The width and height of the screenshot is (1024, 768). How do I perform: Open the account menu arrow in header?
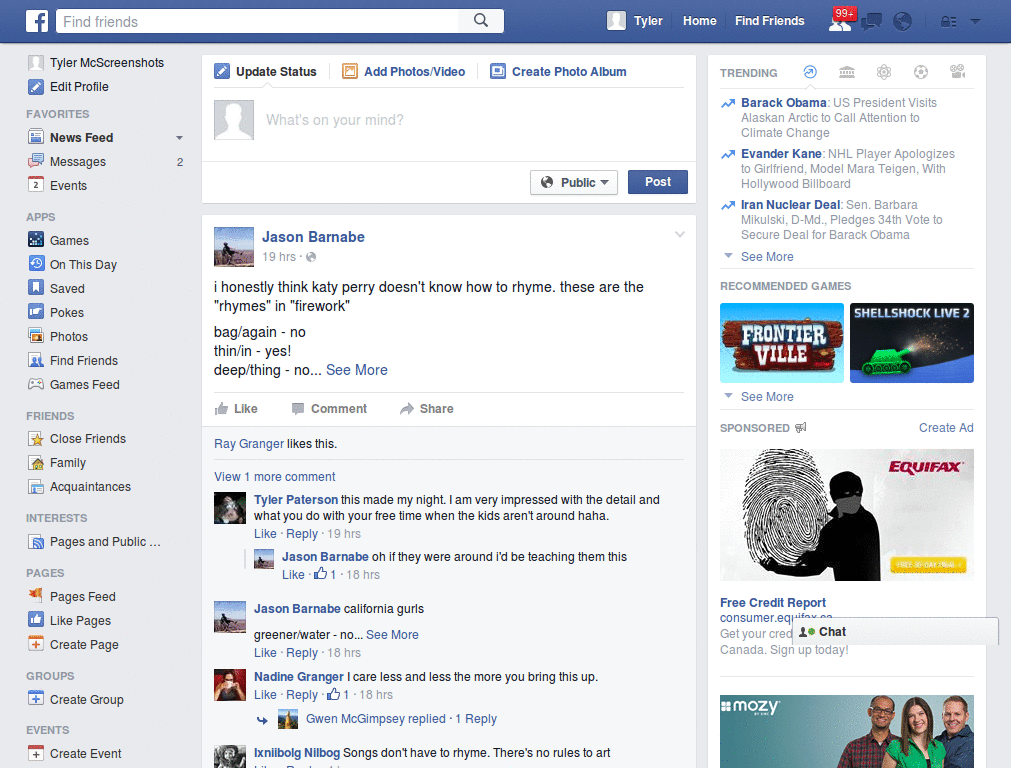(x=975, y=21)
